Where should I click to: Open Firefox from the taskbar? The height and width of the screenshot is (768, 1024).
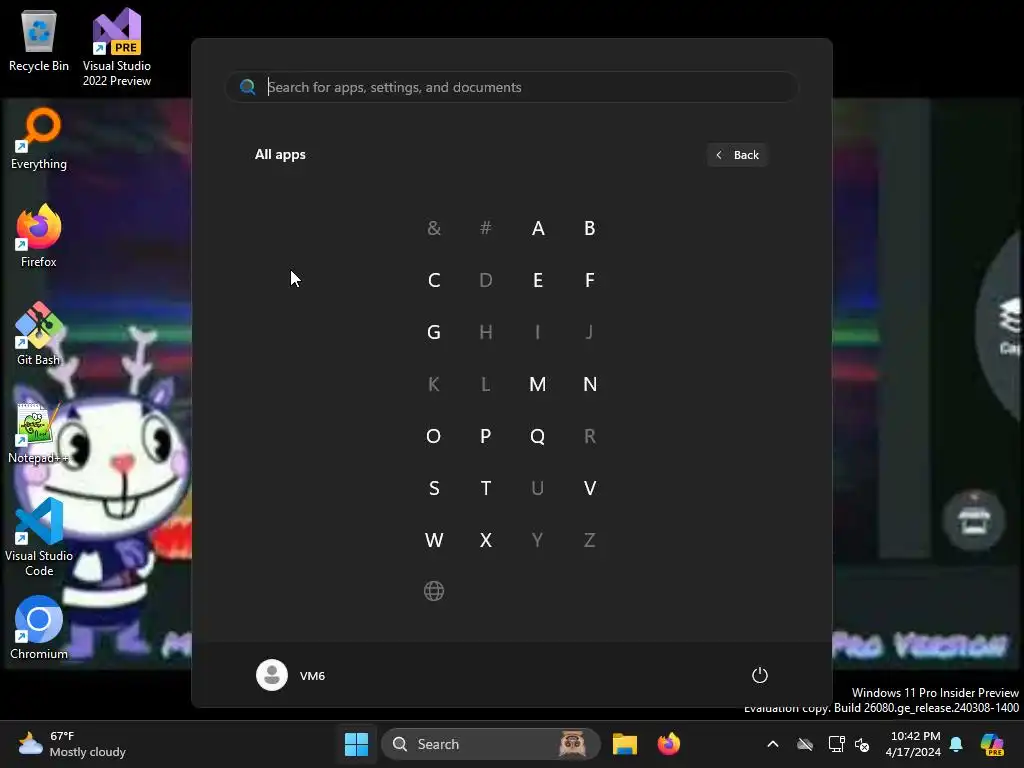[669, 744]
